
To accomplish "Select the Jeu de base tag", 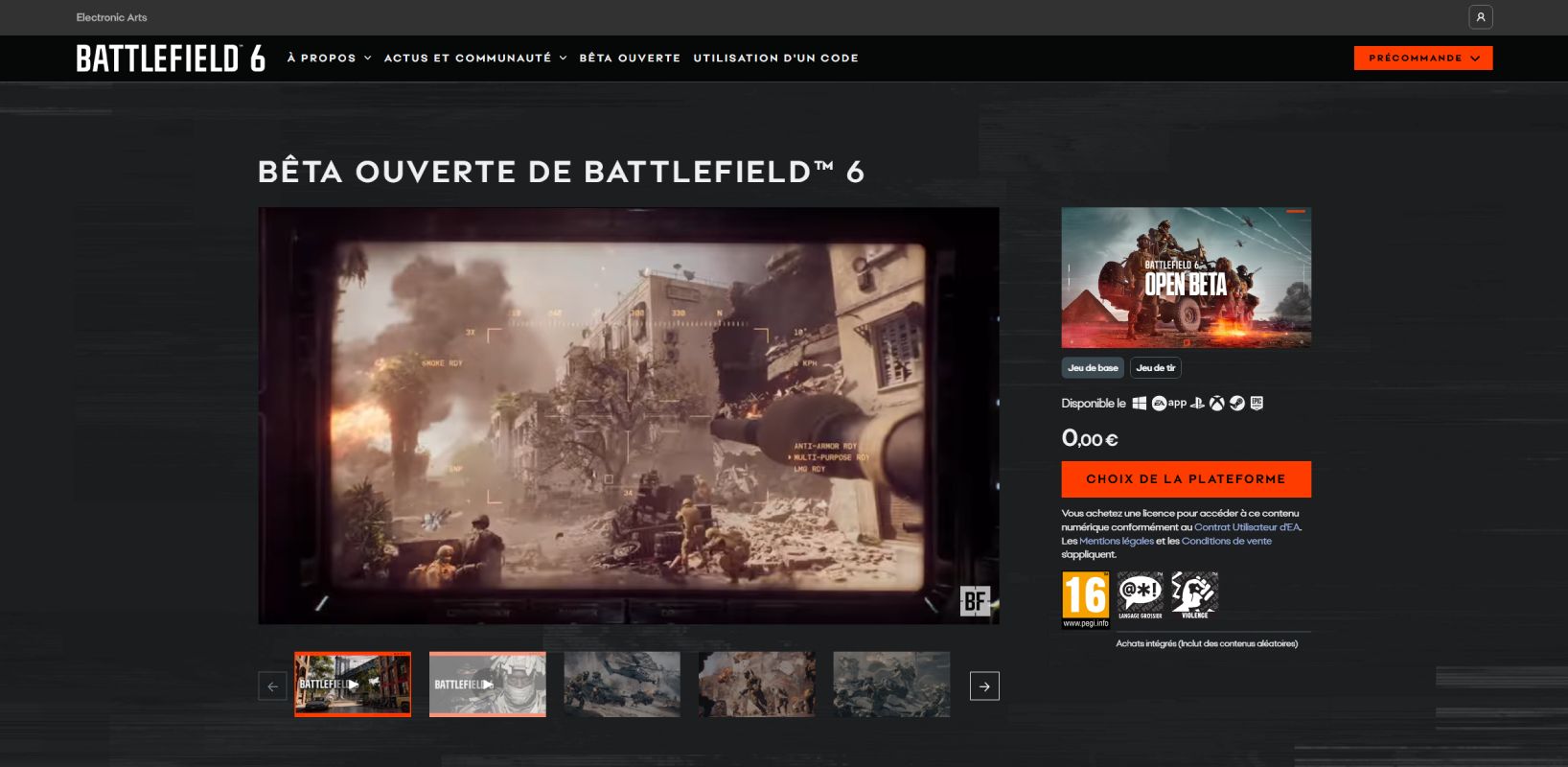I will (x=1093, y=368).
